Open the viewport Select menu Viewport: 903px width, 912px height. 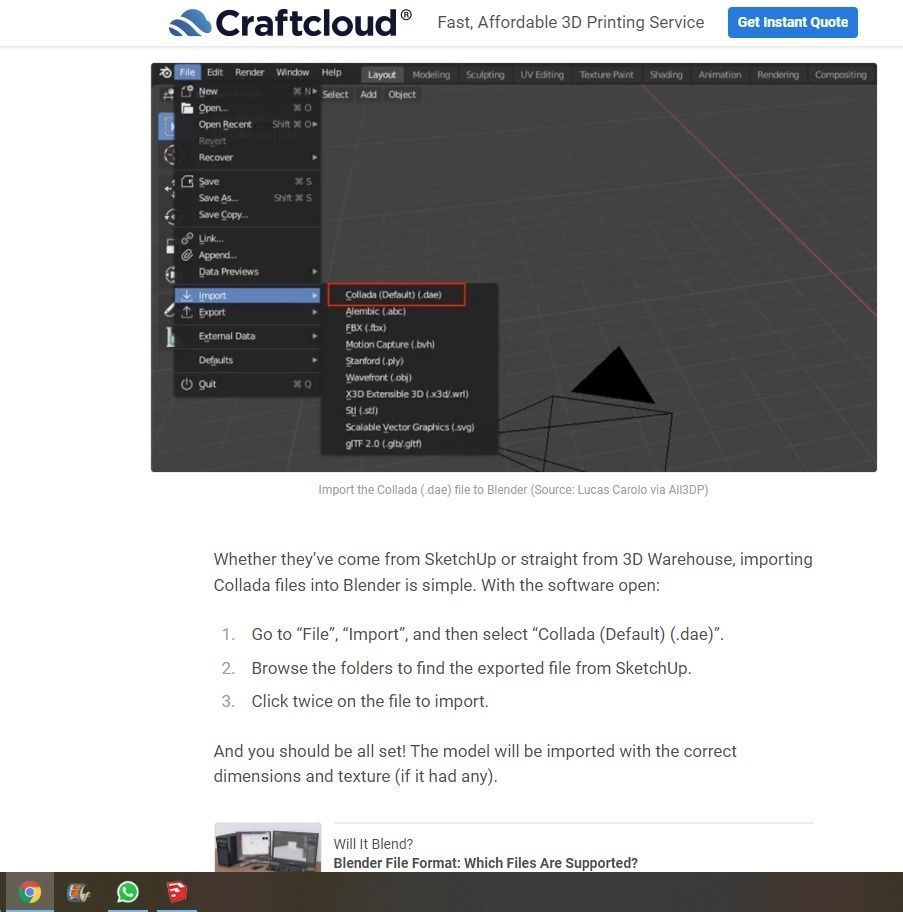pos(335,94)
